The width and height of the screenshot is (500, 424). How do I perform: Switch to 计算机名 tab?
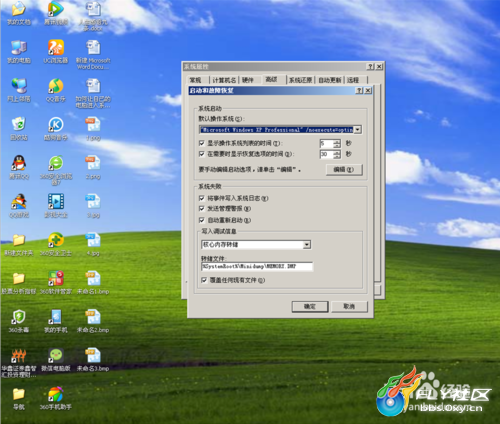coord(224,80)
